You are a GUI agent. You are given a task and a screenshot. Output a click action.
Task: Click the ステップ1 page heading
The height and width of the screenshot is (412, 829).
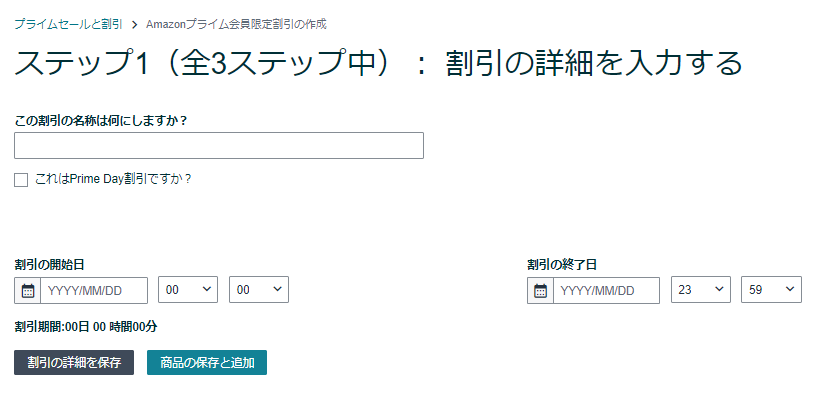378,64
